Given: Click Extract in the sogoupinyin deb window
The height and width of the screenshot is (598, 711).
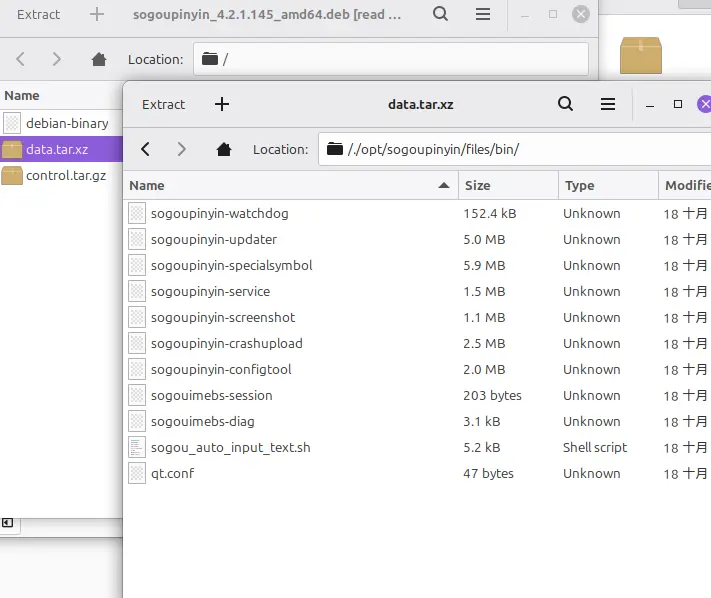Looking at the screenshot, I should click(38, 15).
